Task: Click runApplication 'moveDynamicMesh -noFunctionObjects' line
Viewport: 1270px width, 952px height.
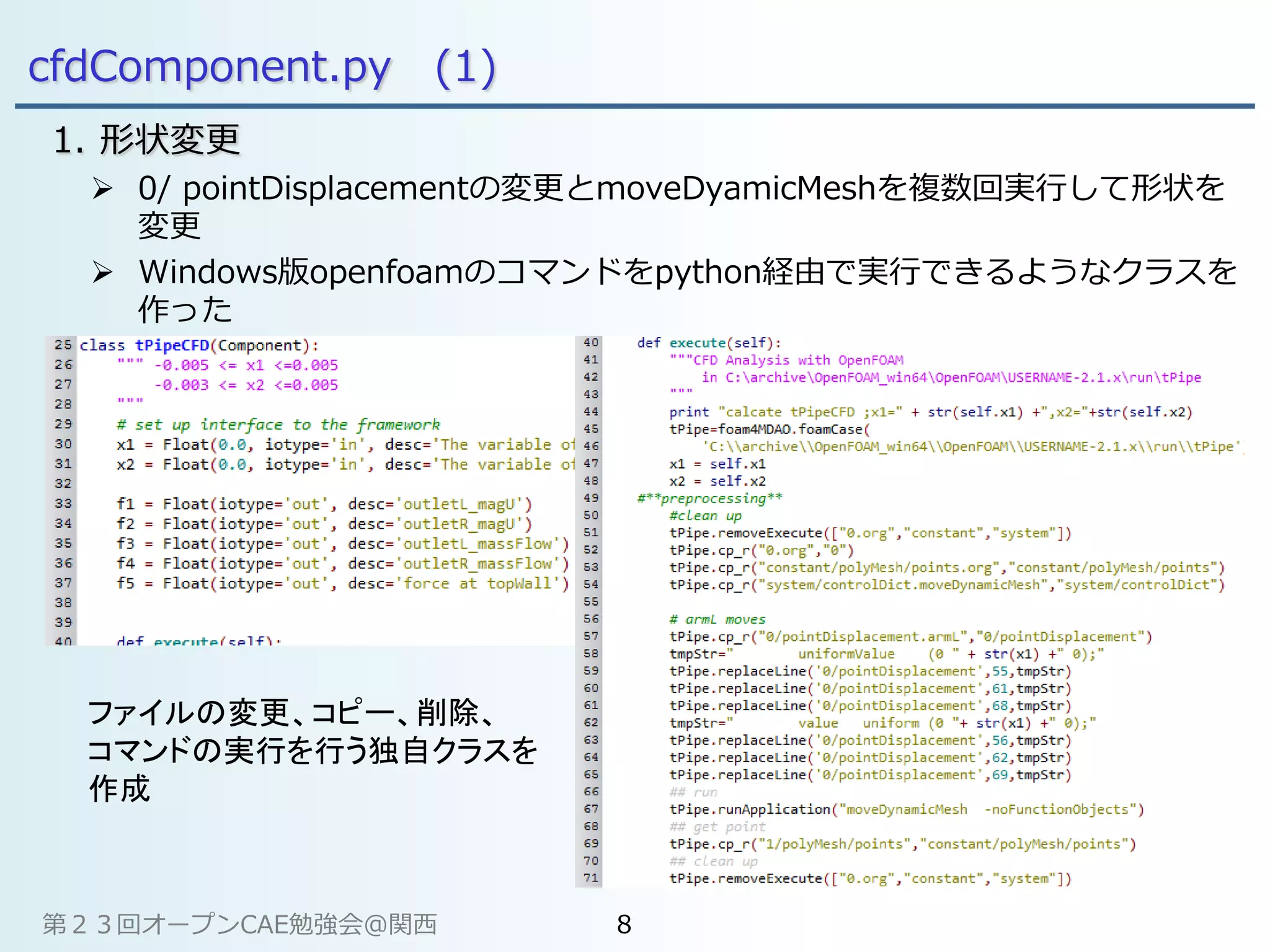Action: [x=907, y=809]
